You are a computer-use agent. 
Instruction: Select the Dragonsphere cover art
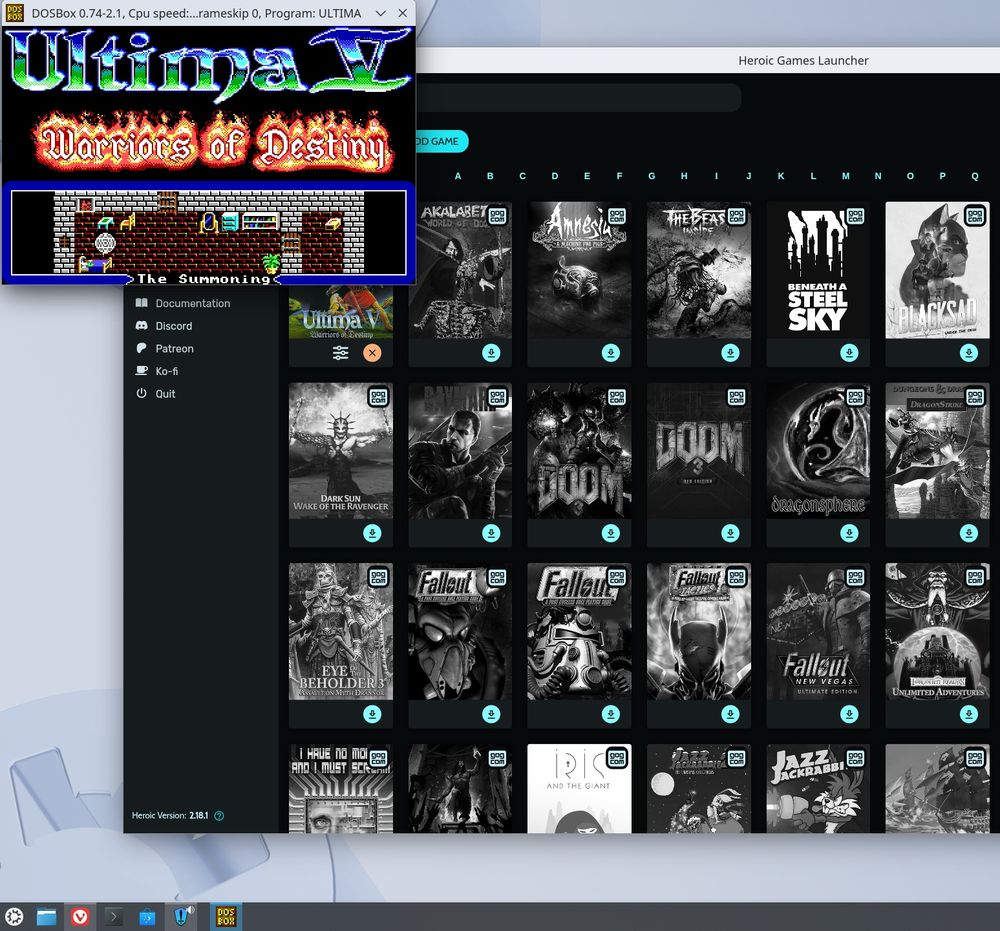818,450
